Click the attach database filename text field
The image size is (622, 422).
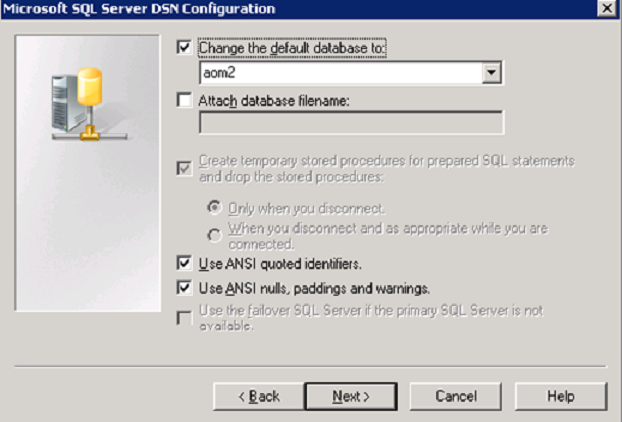click(351, 123)
